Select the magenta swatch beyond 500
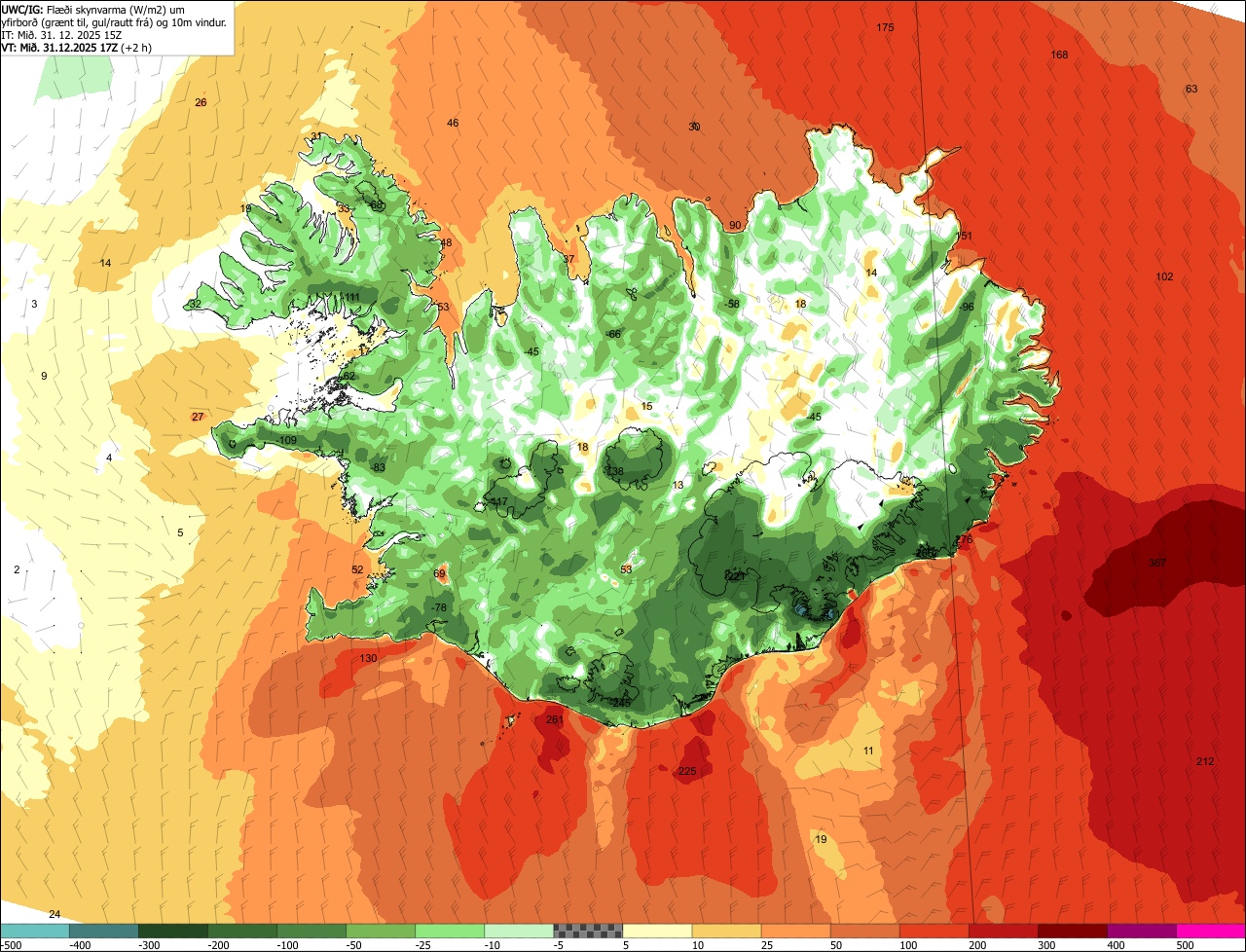The height and width of the screenshot is (952, 1246). tap(1210, 931)
